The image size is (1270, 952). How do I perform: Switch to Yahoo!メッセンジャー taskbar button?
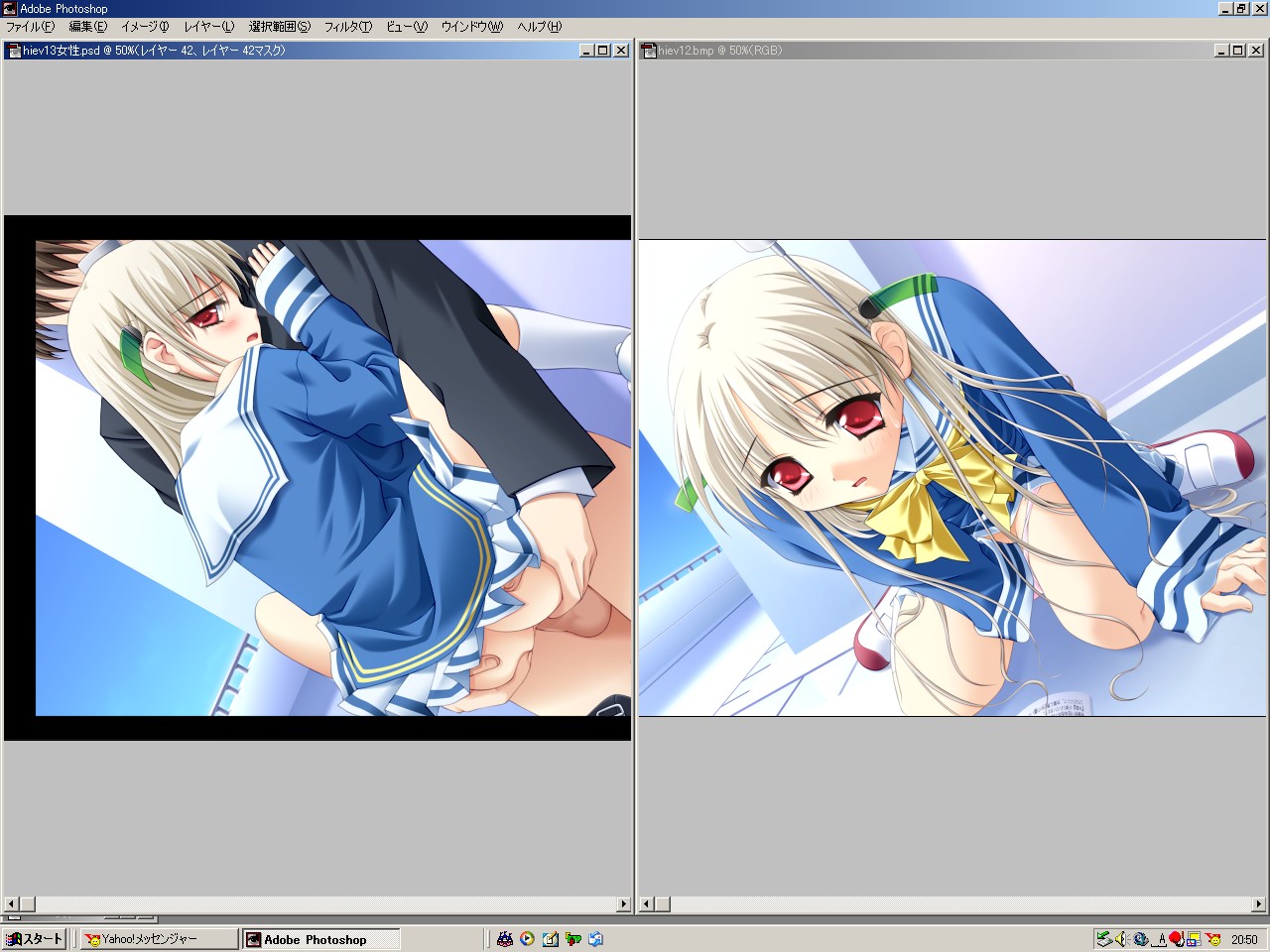(159, 939)
